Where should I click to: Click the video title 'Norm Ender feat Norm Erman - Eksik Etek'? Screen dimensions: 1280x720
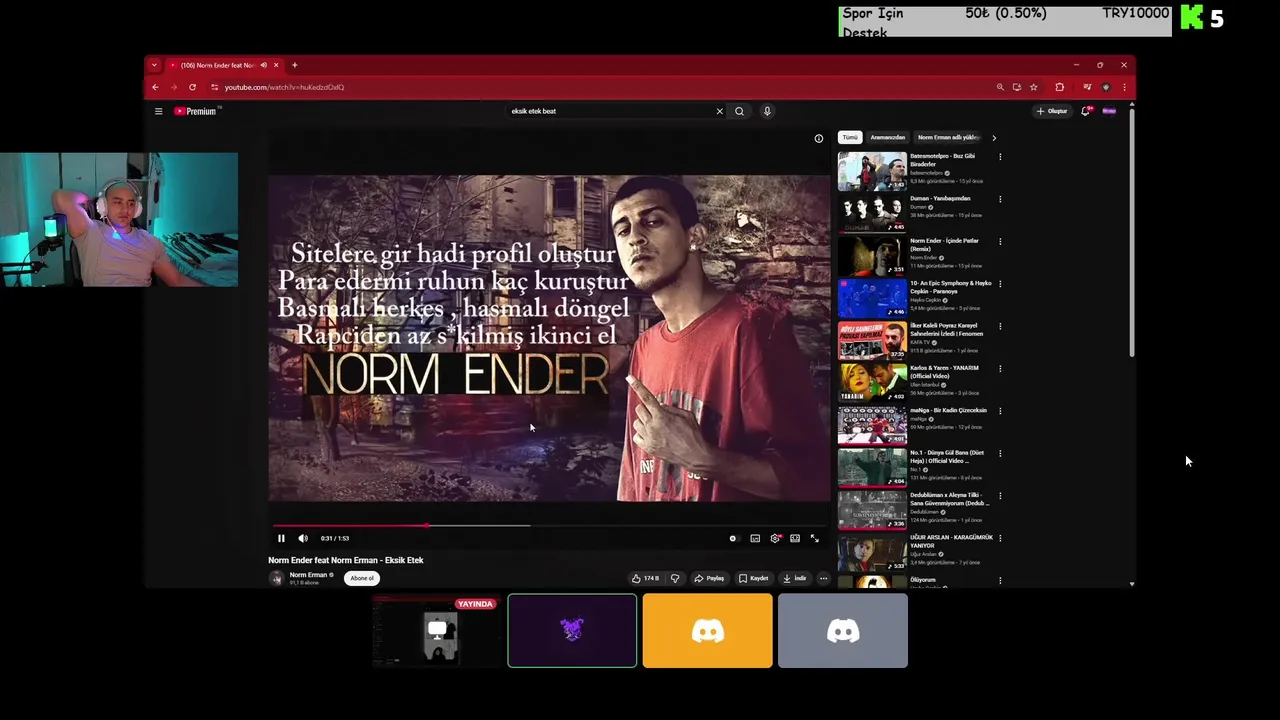tap(346, 560)
